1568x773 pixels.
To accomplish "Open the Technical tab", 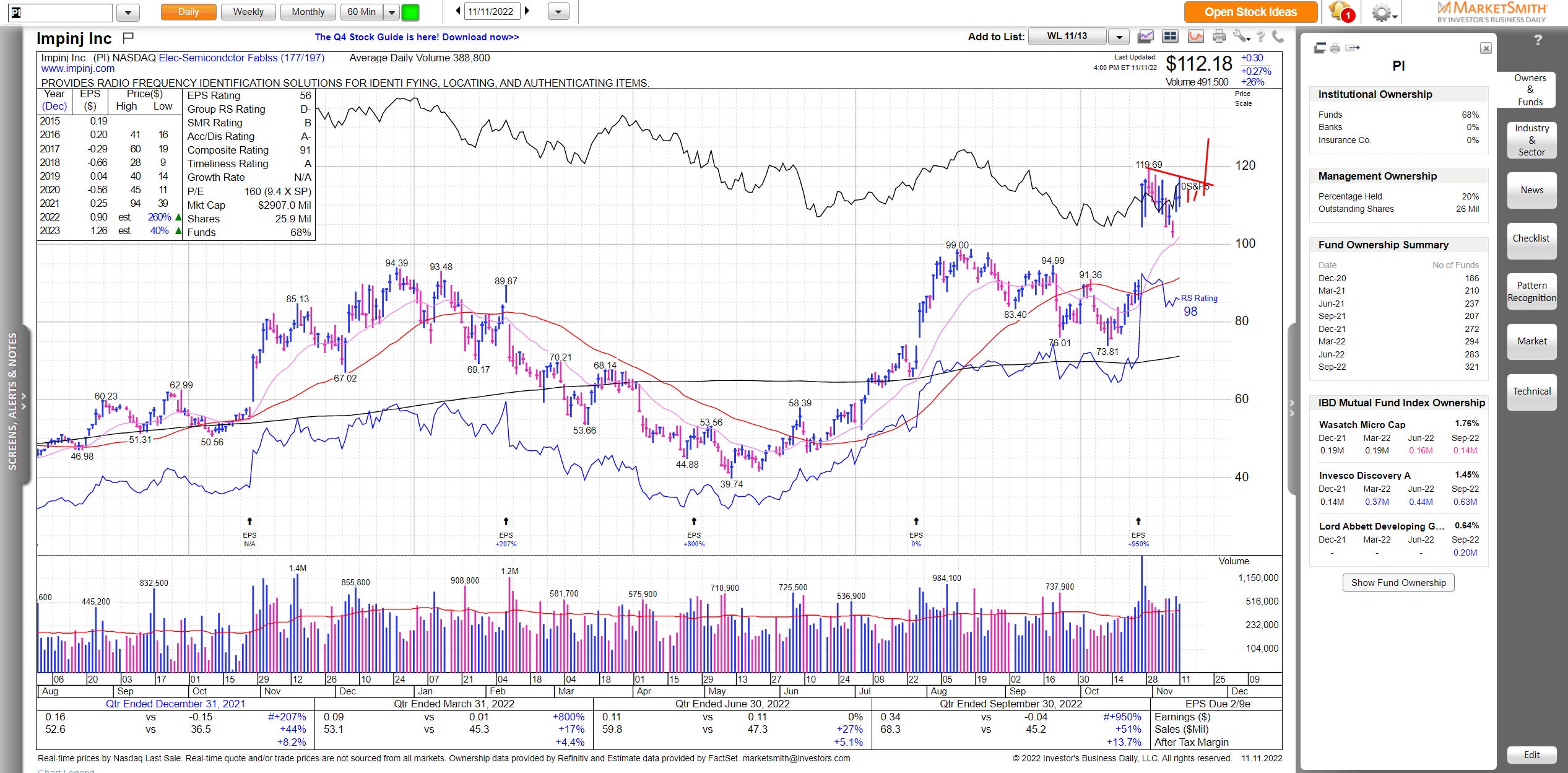I will [1531, 391].
